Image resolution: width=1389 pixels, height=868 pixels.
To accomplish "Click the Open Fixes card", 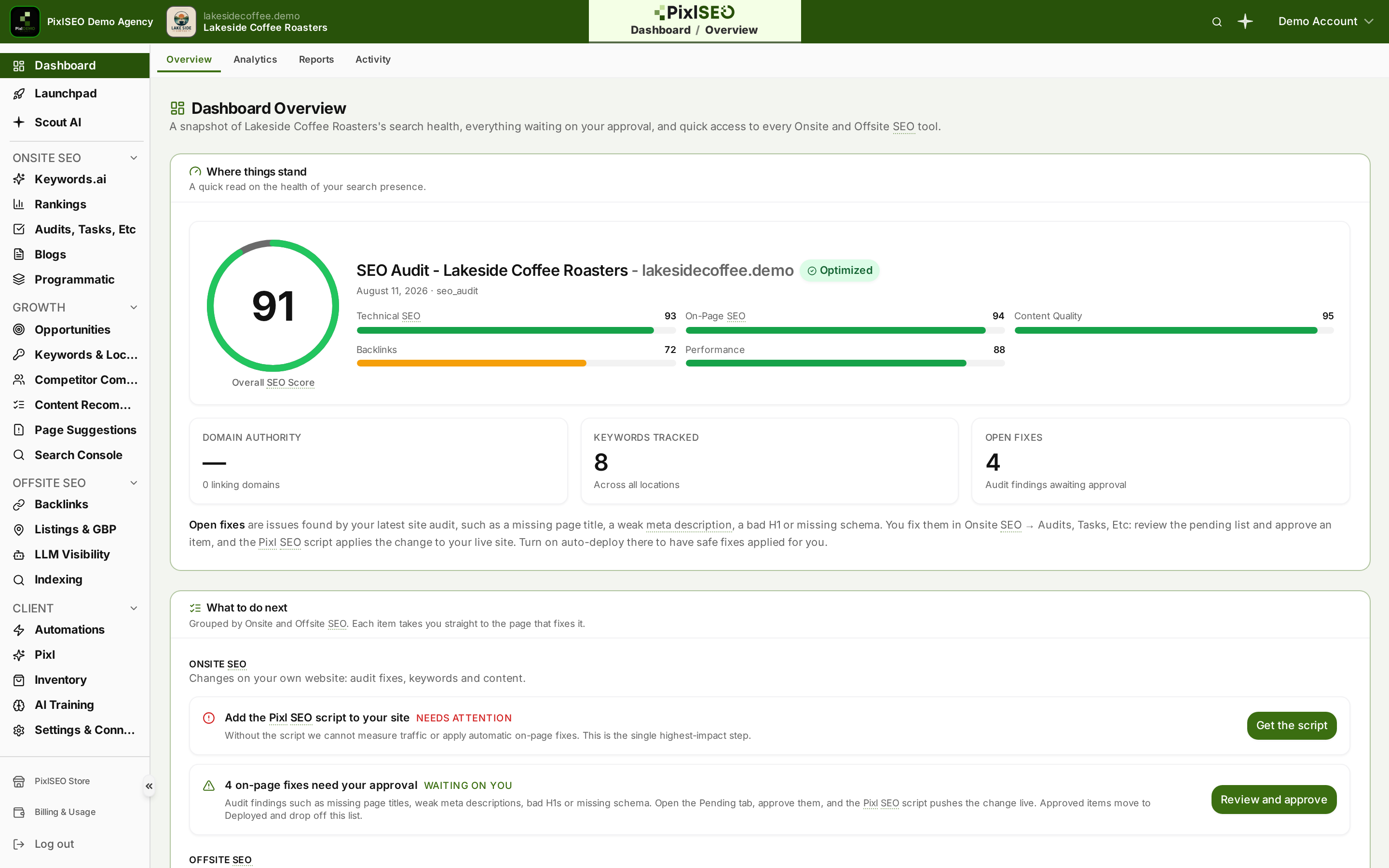I will [x=1160, y=461].
